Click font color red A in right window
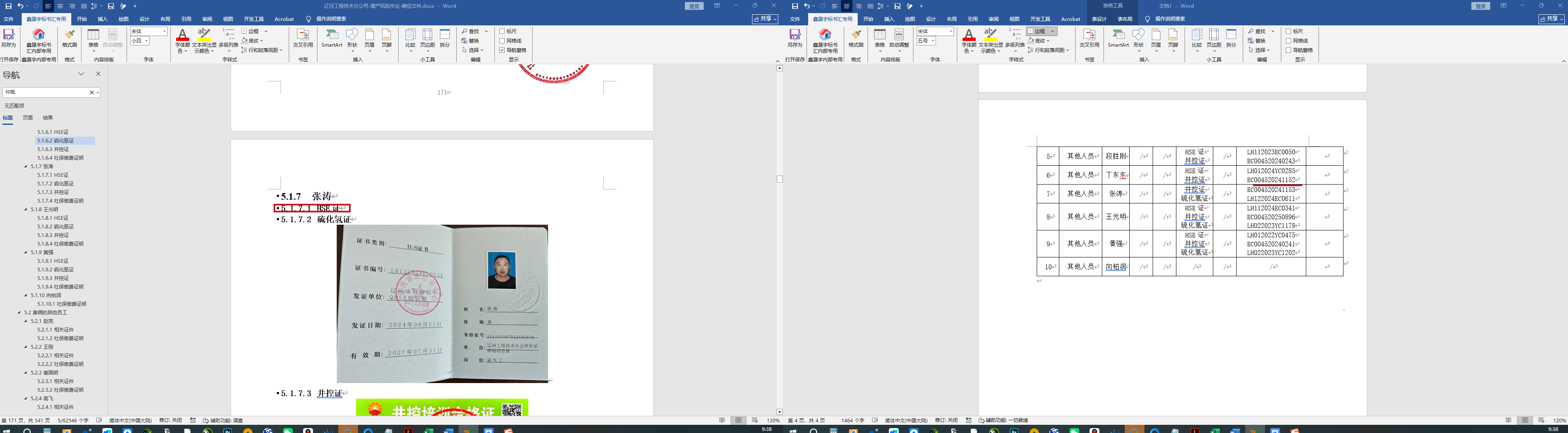 click(x=969, y=35)
